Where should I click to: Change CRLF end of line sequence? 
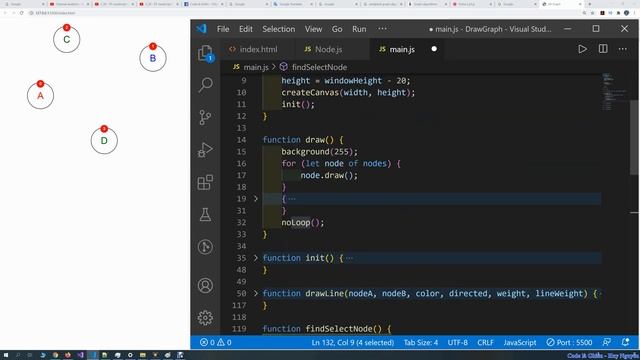tap(485, 342)
